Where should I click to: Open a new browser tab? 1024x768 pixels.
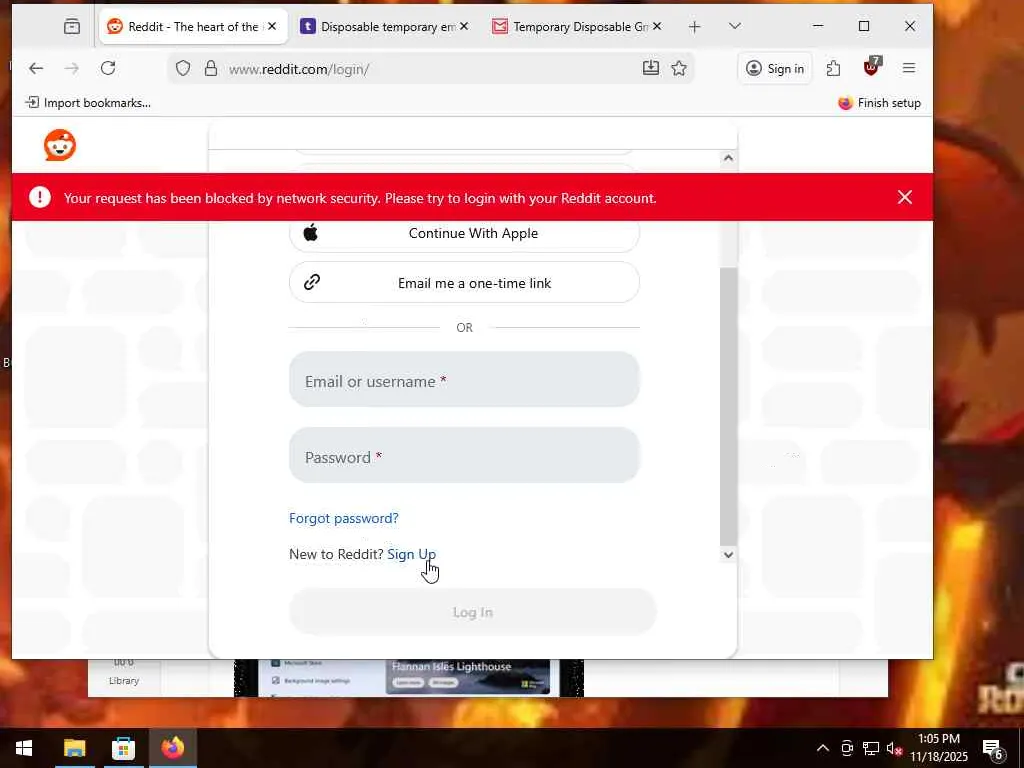point(695,27)
